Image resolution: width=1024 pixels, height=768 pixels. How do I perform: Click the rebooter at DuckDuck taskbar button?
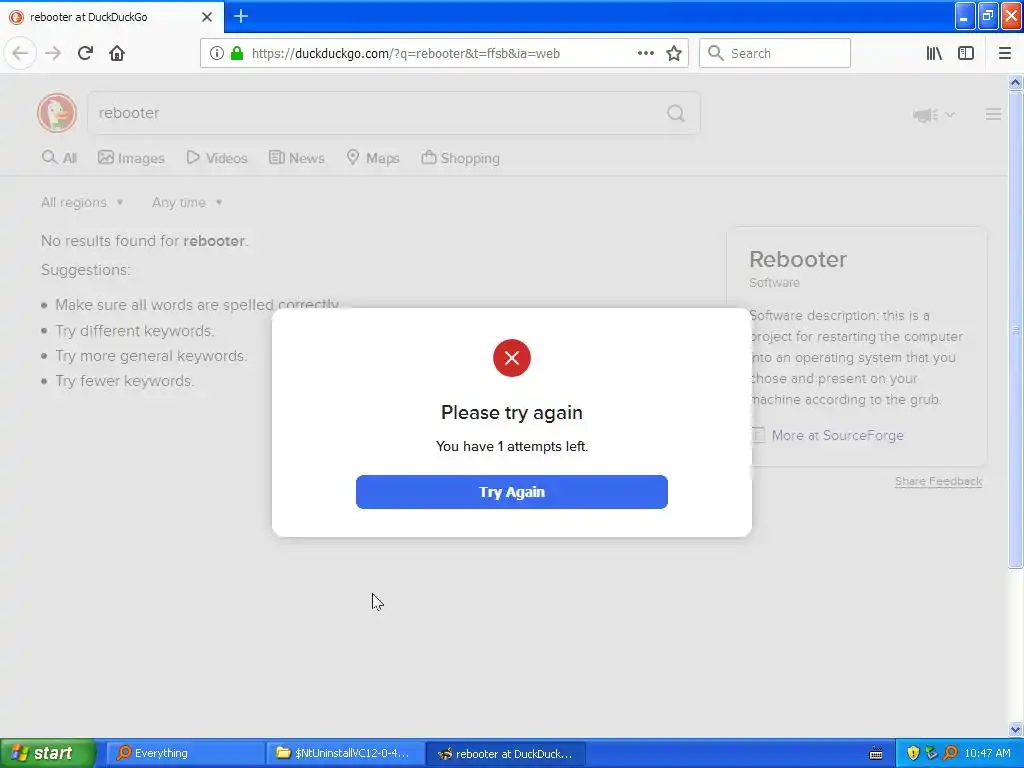[505, 753]
